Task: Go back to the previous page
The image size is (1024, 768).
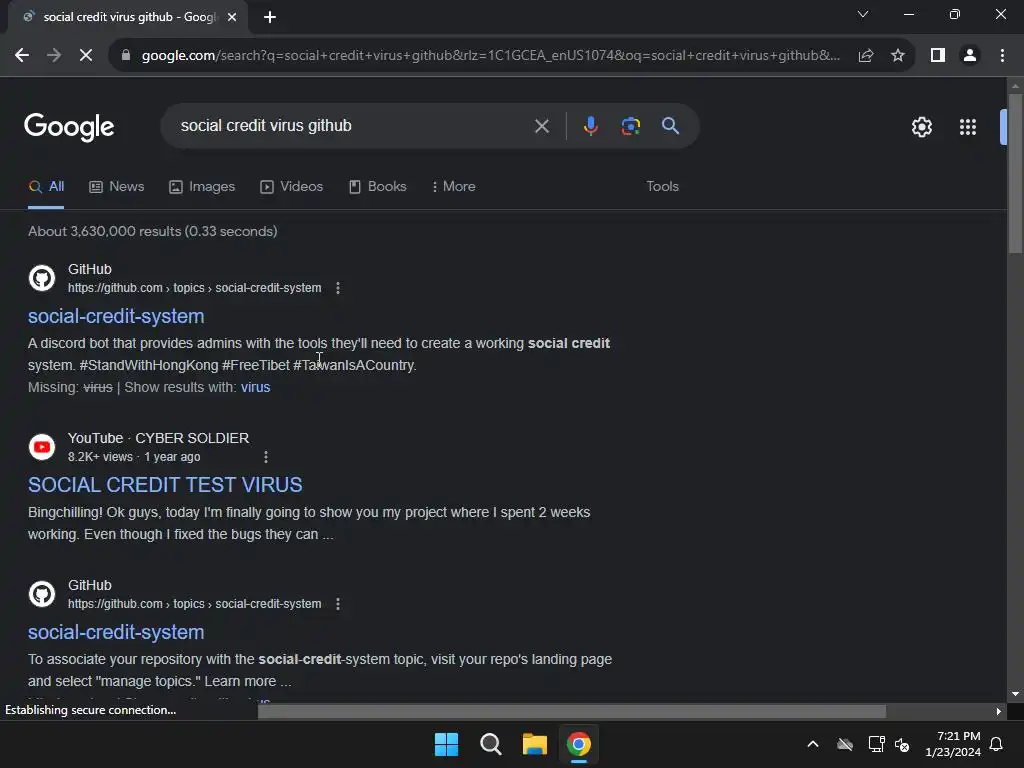Action: pos(22,56)
